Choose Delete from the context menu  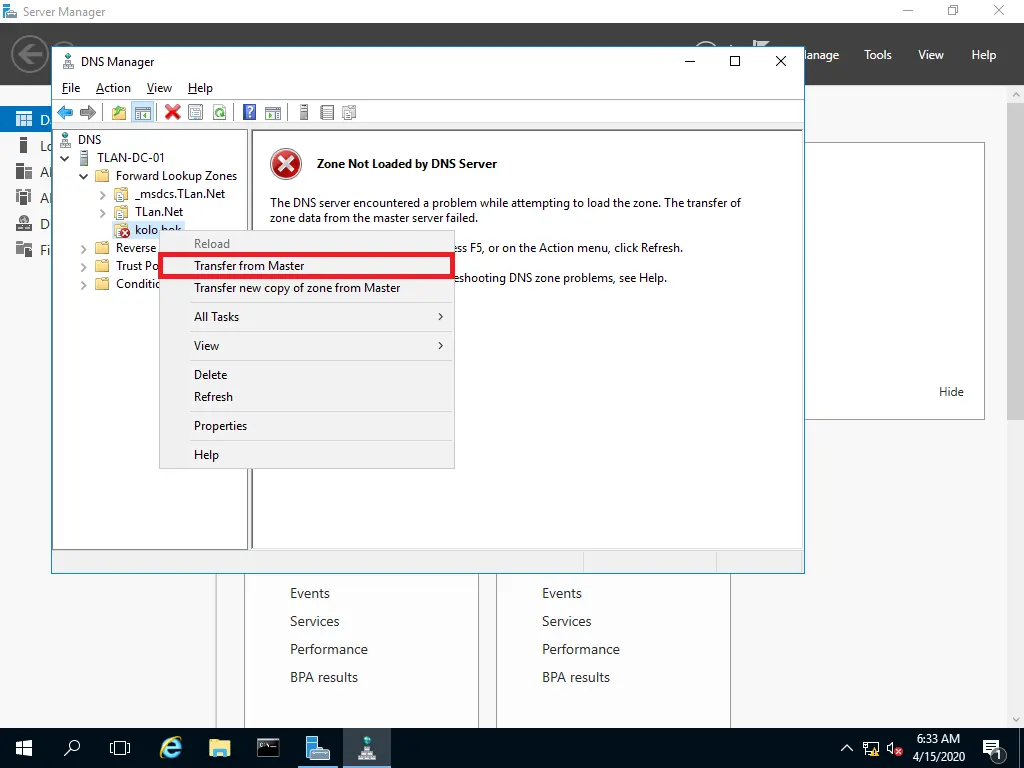(x=306, y=375)
